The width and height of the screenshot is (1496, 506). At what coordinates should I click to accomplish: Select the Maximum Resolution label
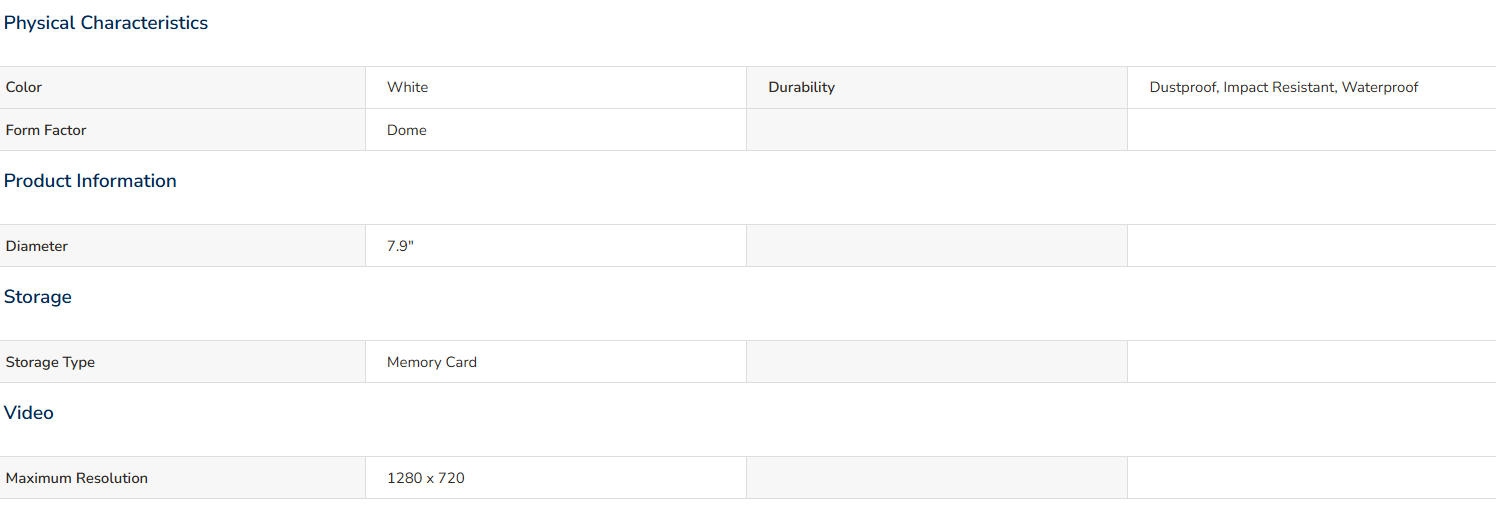coord(77,478)
